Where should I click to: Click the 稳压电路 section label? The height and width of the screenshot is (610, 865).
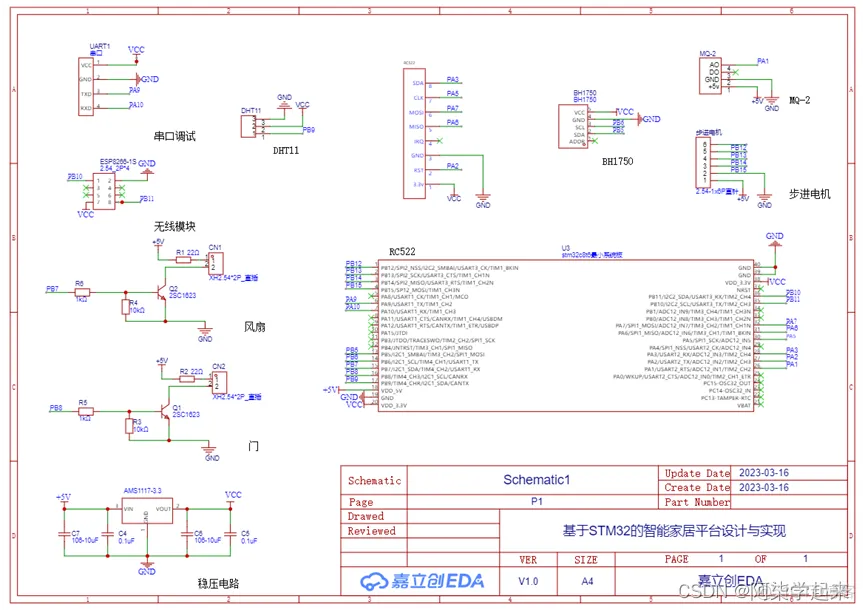tap(218, 584)
